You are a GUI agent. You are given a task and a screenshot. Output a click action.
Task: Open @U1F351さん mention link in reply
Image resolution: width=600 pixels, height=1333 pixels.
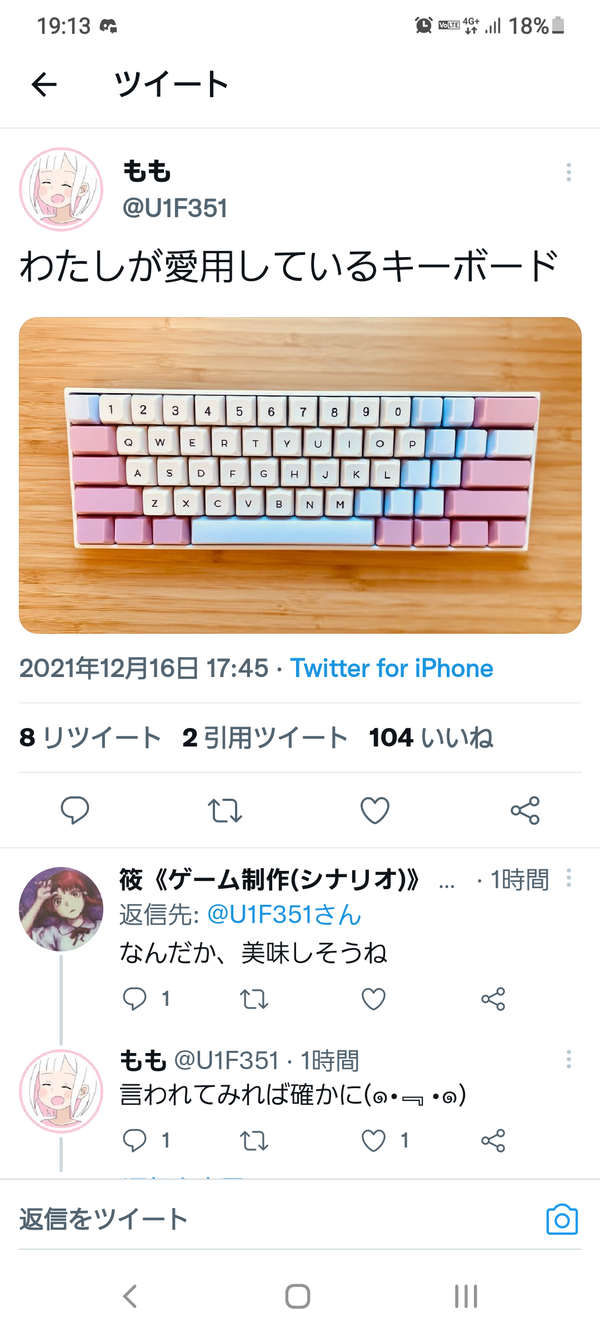[x=284, y=915]
